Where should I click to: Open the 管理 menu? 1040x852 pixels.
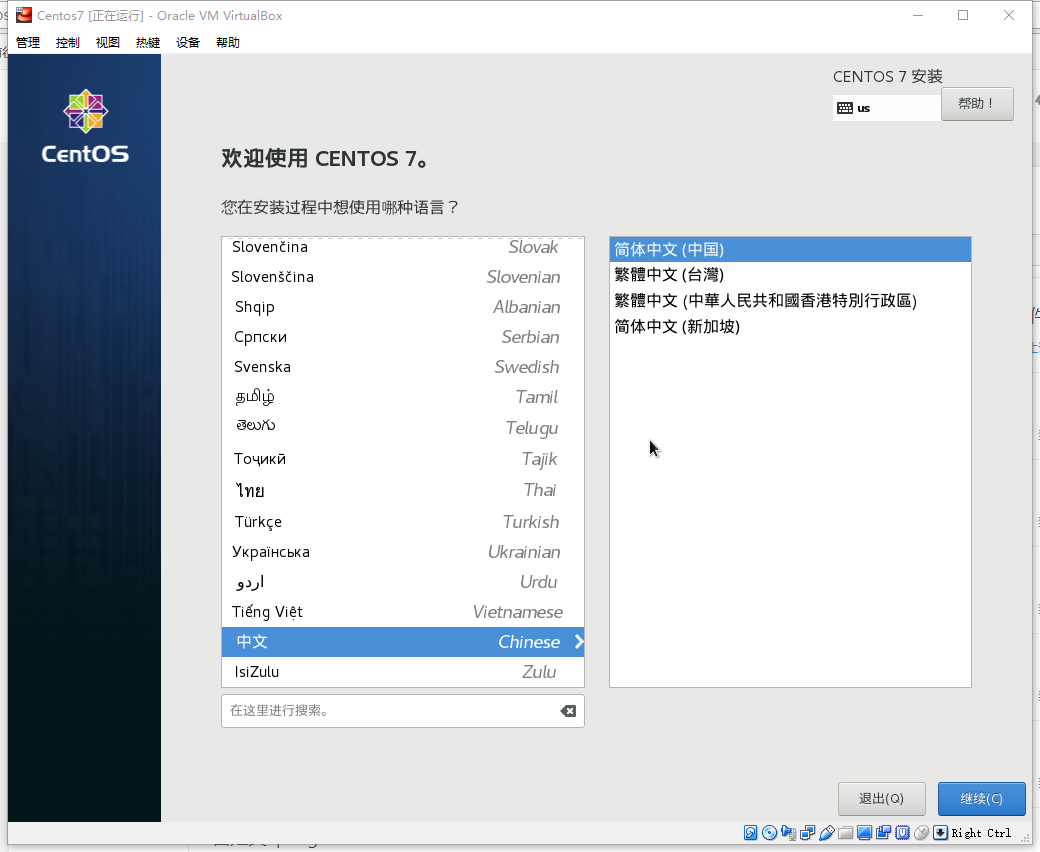pyautogui.click(x=28, y=42)
